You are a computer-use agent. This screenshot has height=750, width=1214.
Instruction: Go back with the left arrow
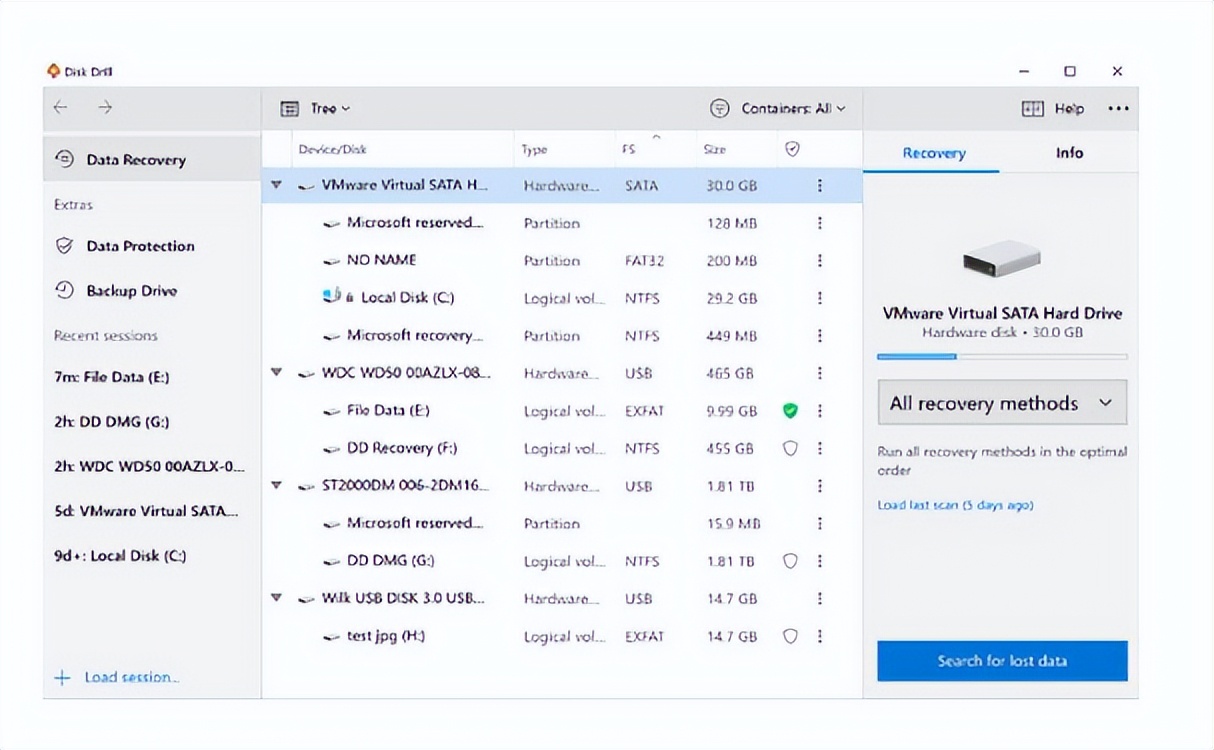(x=61, y=108)
